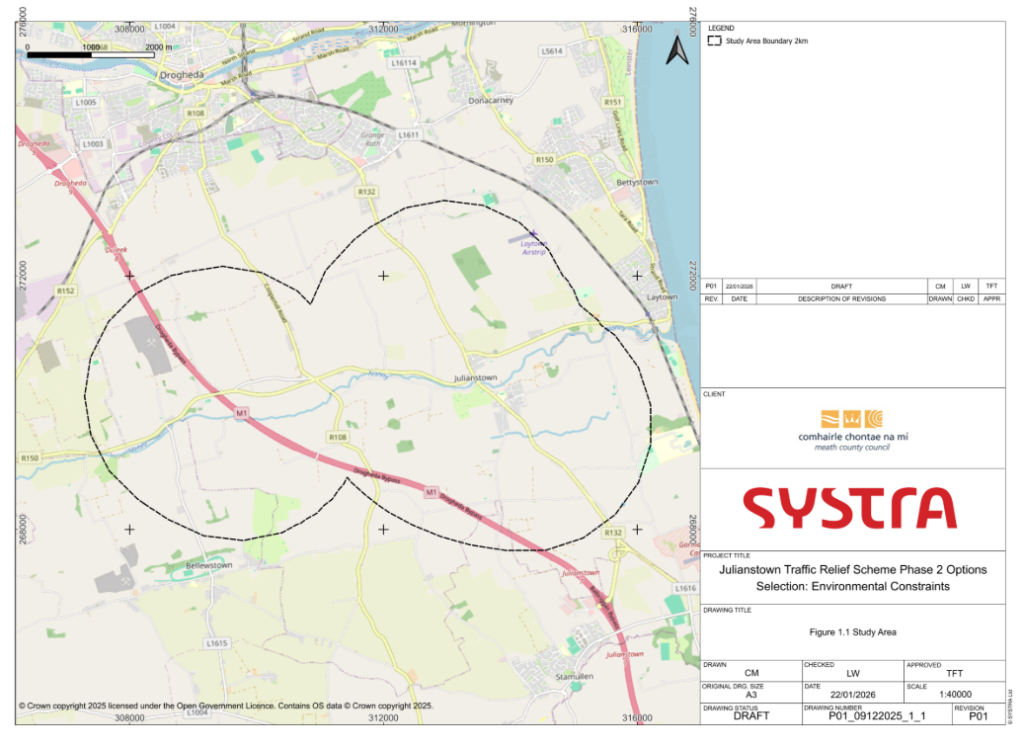1024x748 pixels.
Task: Click the L1615 road label
Action: (217, 643)
